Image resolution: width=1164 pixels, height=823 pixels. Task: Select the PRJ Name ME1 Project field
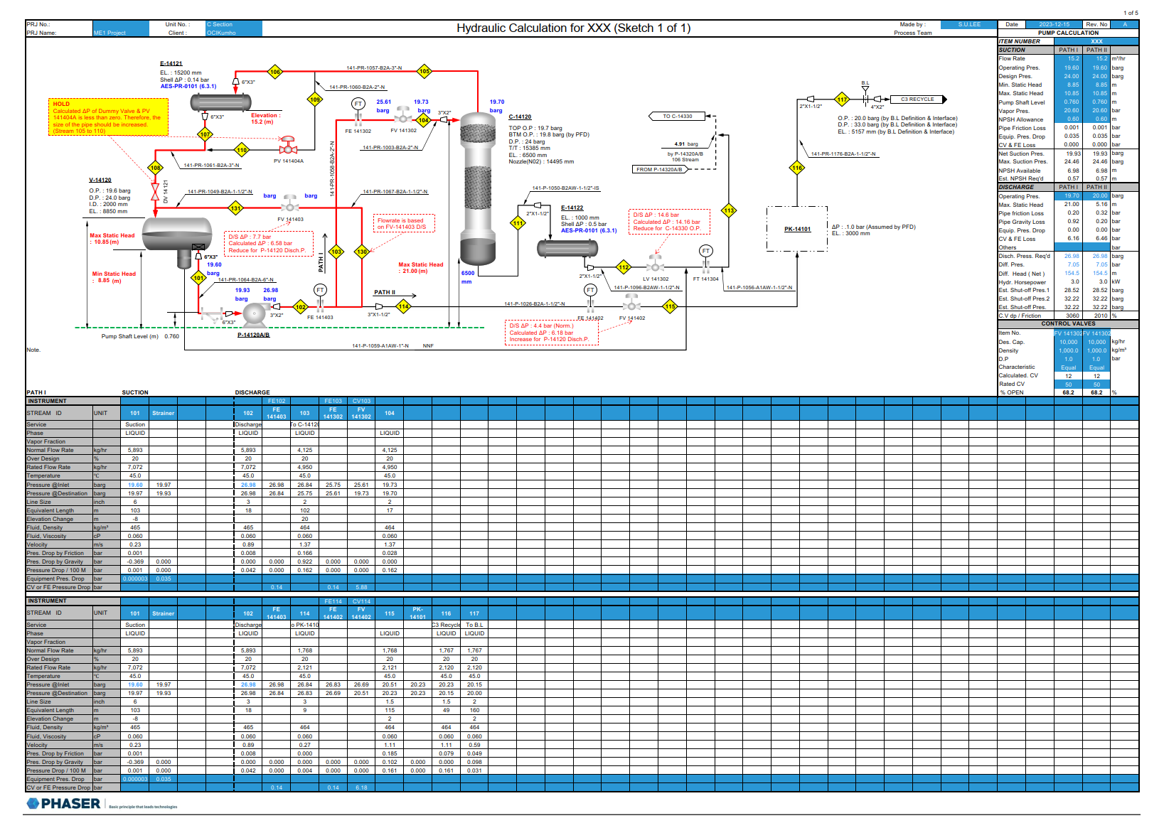(x=120, y=33)
